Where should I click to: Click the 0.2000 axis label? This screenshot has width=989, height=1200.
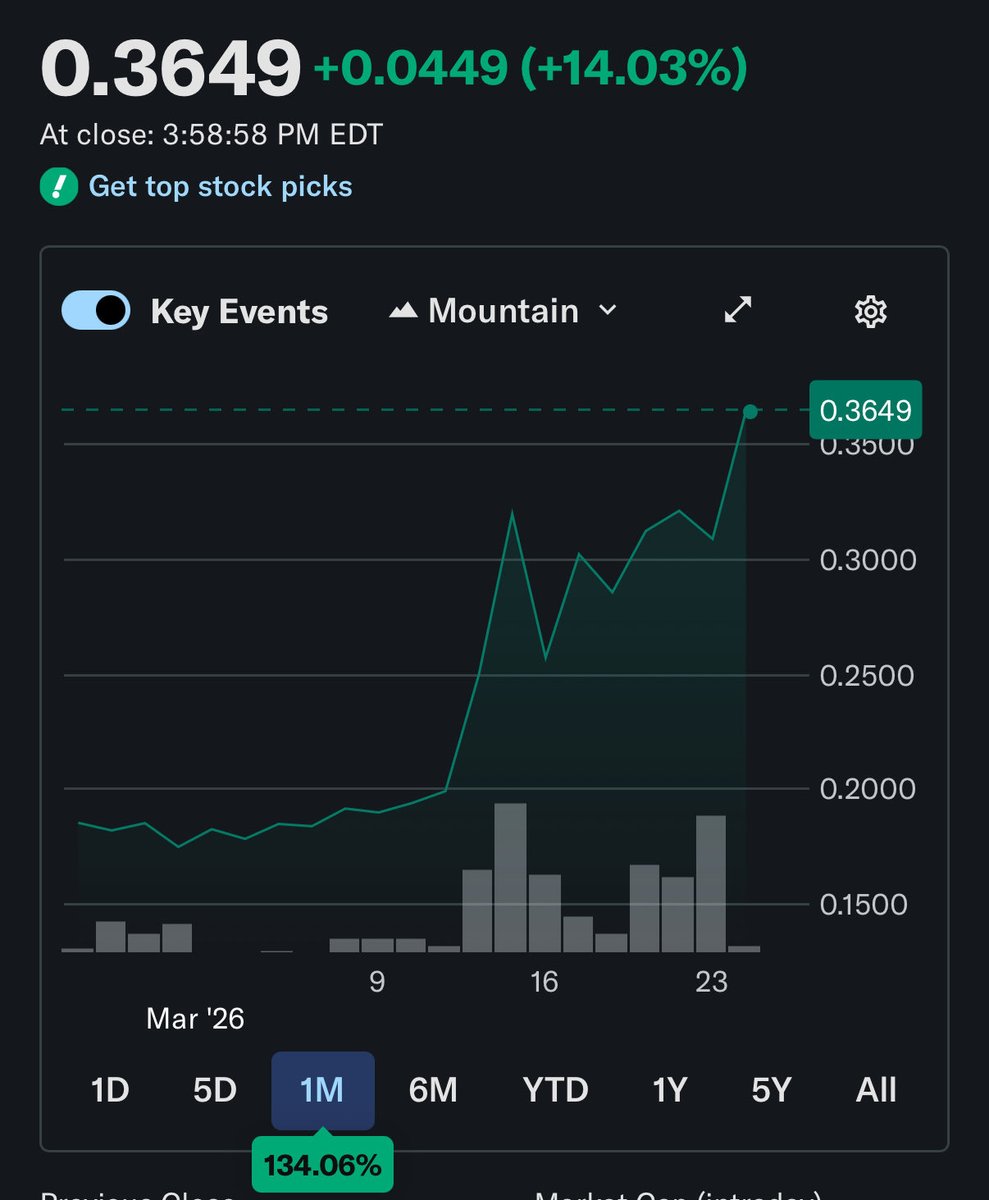coord(868,790)
